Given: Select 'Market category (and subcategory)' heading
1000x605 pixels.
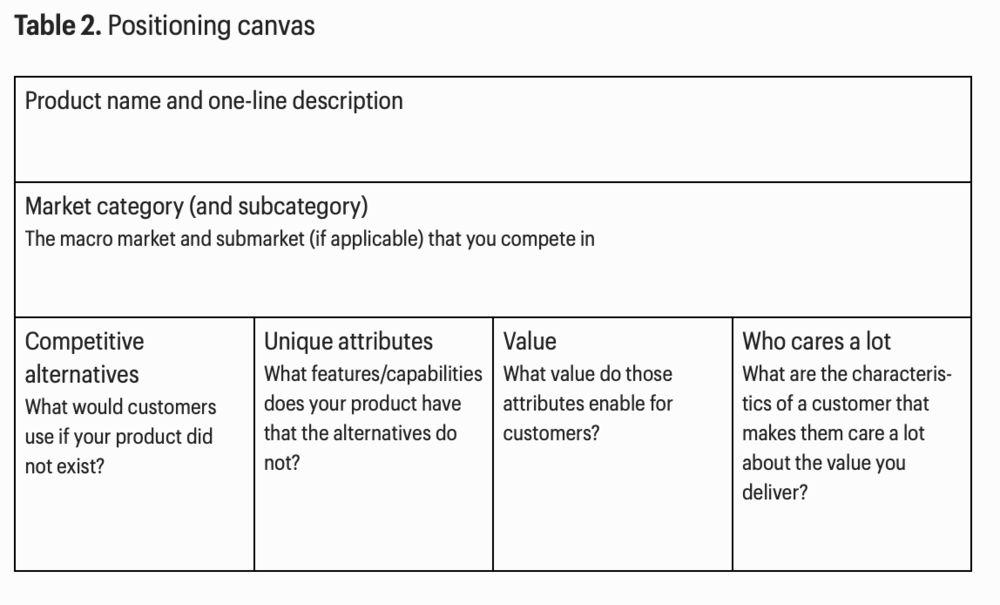Looking at the screenshot, I should (x=197, y=207).
